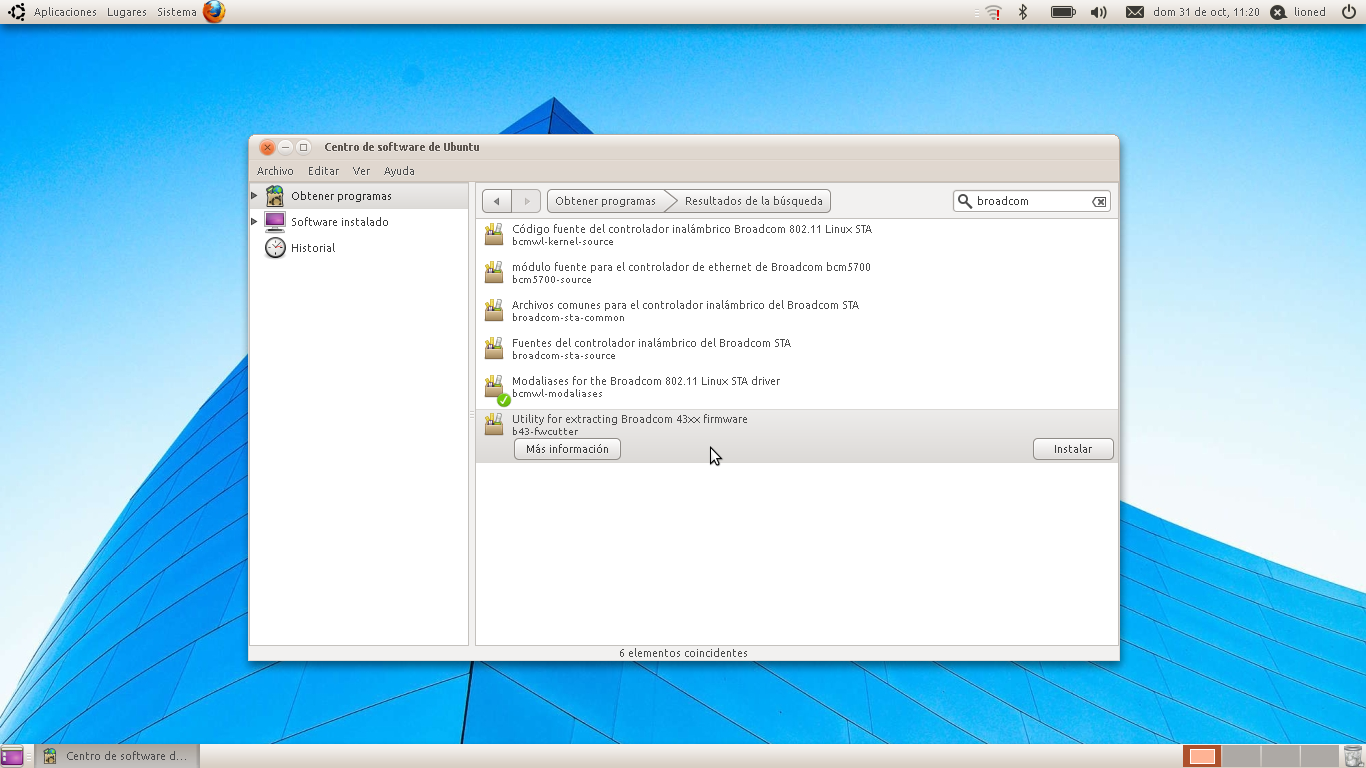Click the package icon for bcmwl-kernel-source
Viewport: 1366px width, 768px height.
[494, 235]
